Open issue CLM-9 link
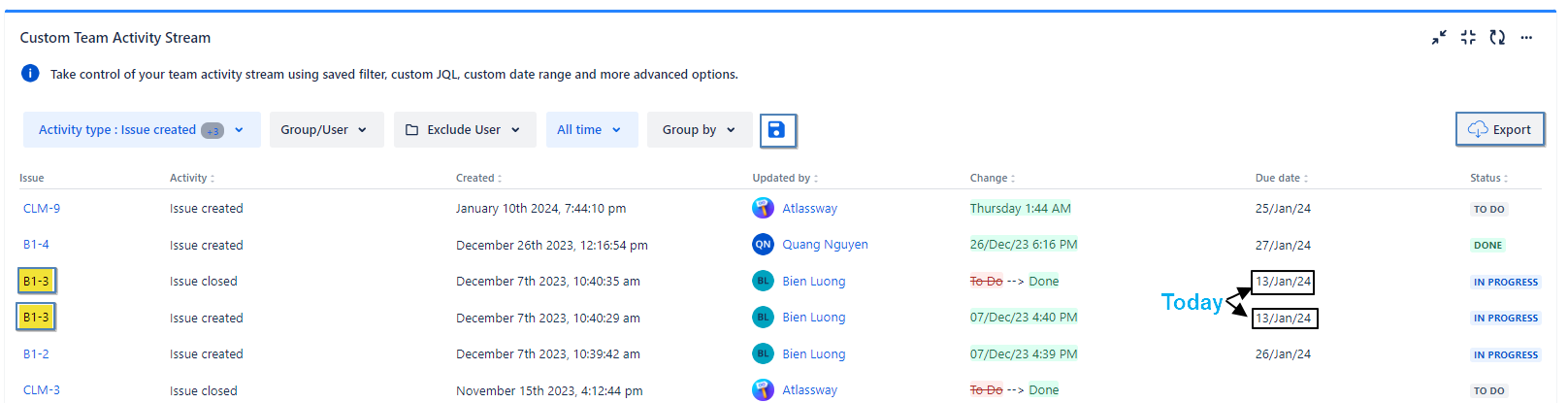The width and height of the screenshot is (1568, 403). 42,209
